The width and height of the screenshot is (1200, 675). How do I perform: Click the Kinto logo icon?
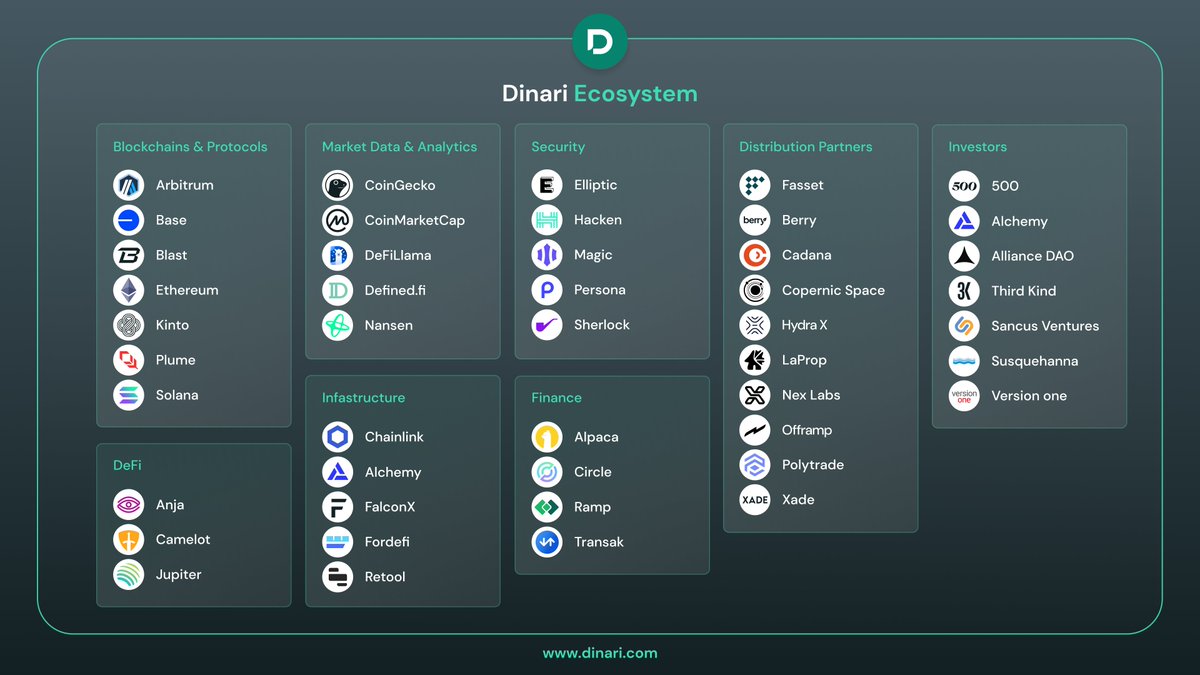(x=129, y=325)
